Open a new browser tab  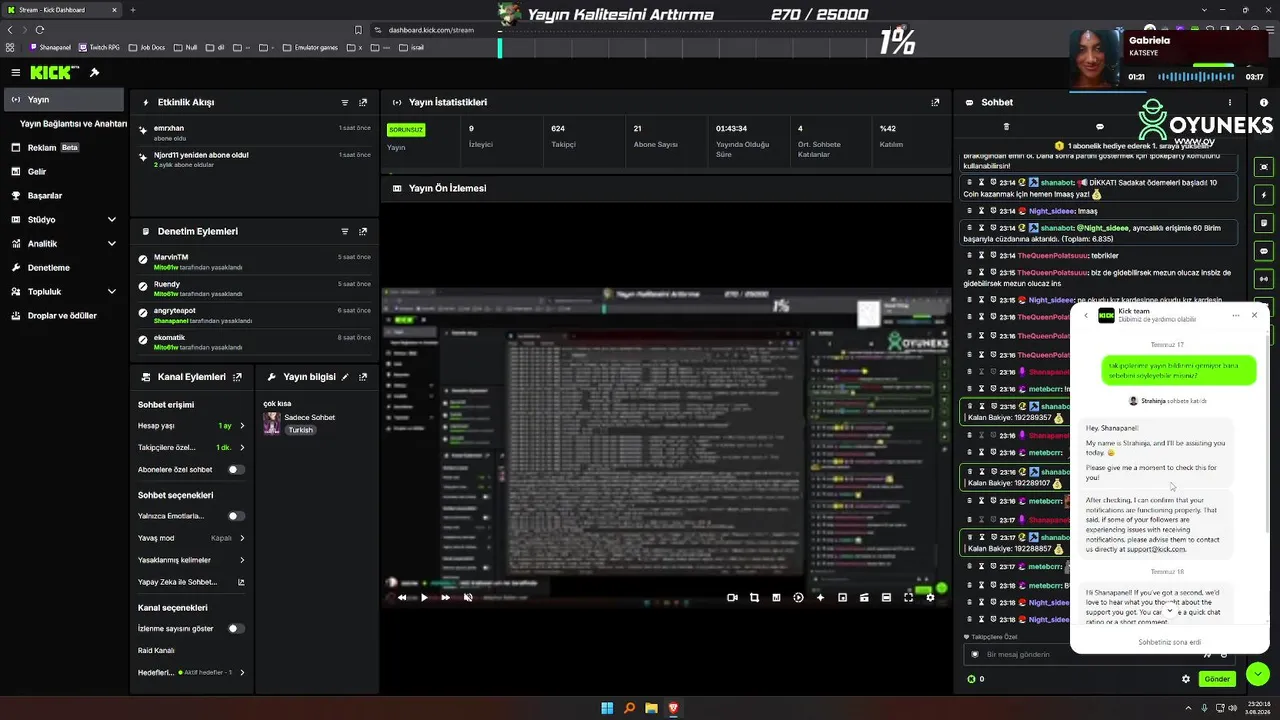click(x=133, y=10)
